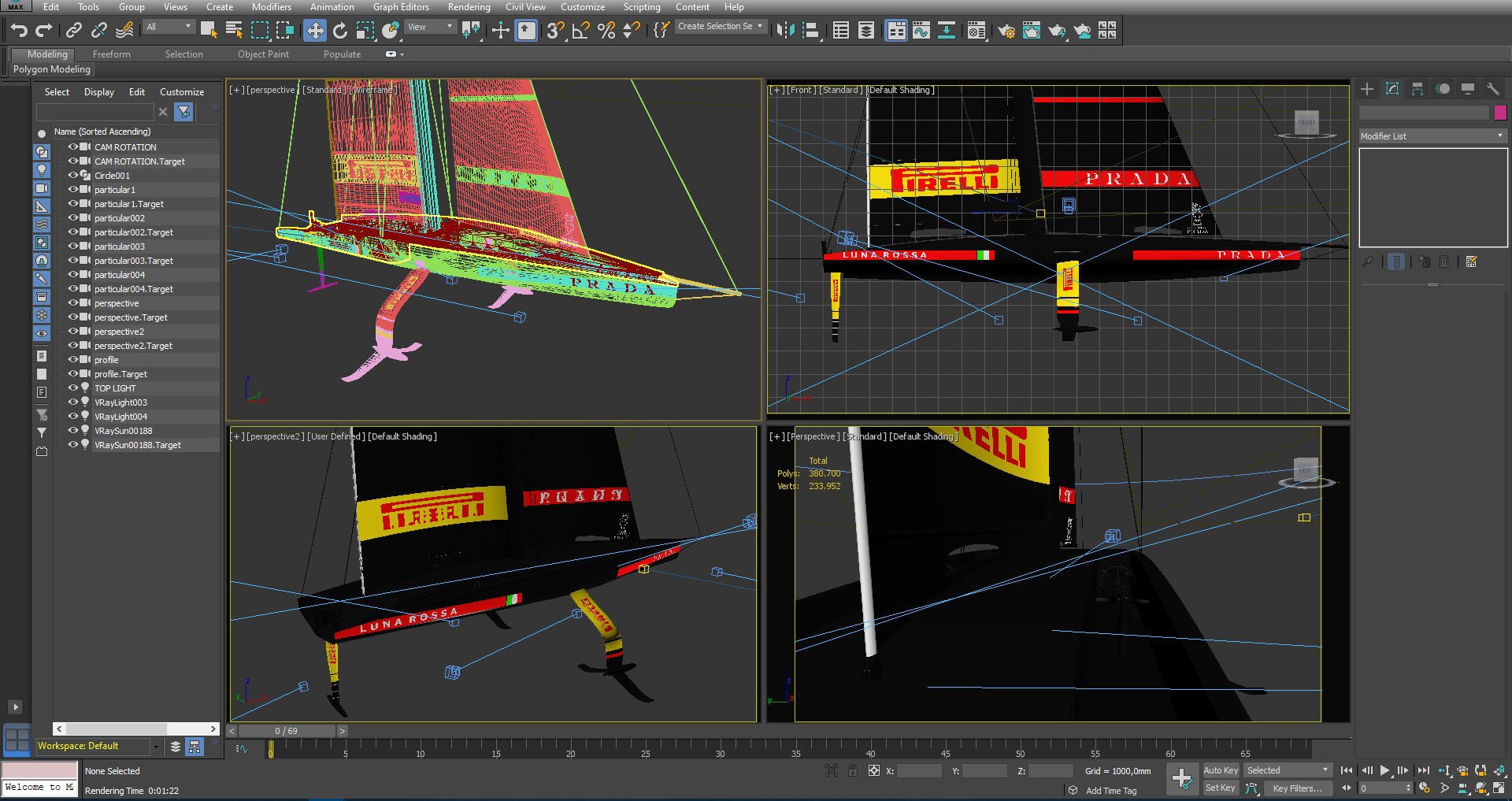Open the Hierarchy tab in command panel
The width and height of the screenshot is (1512, 801).
(1417, 89)
